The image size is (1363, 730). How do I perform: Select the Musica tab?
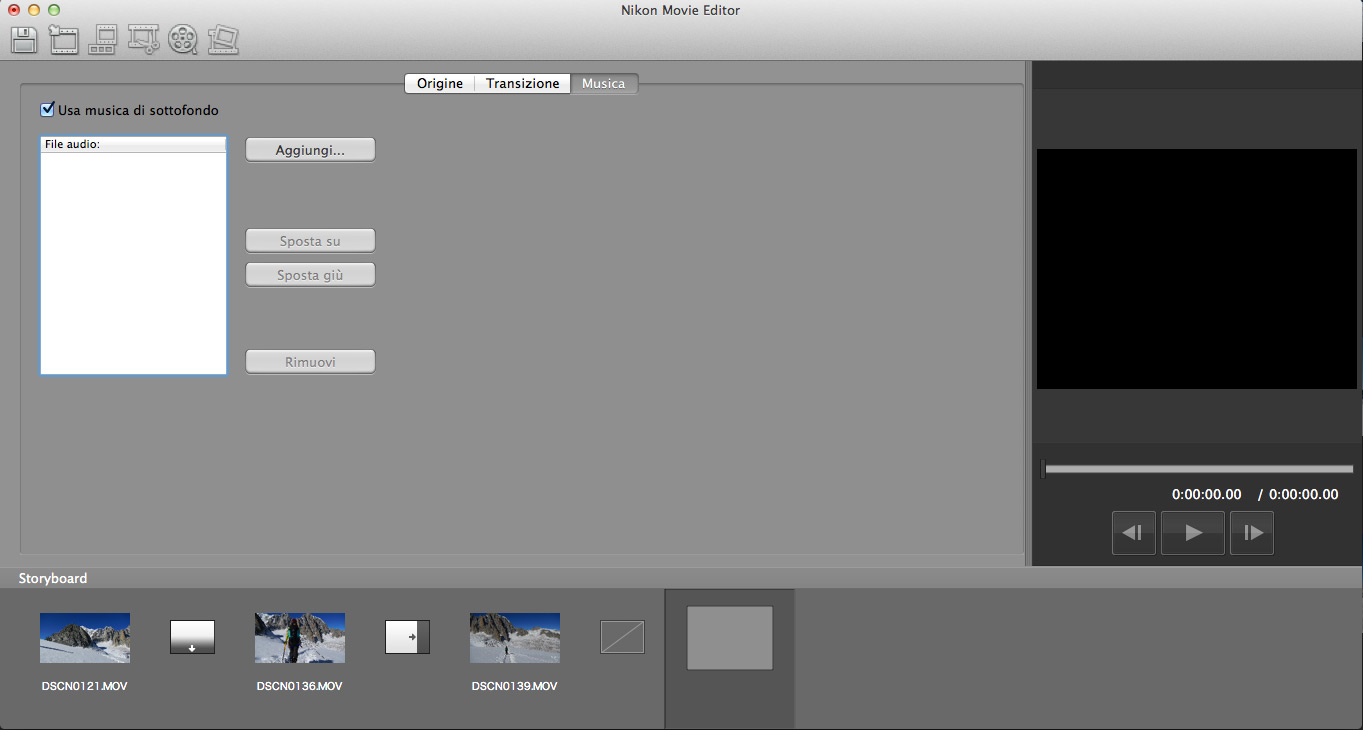coord(604,84)
